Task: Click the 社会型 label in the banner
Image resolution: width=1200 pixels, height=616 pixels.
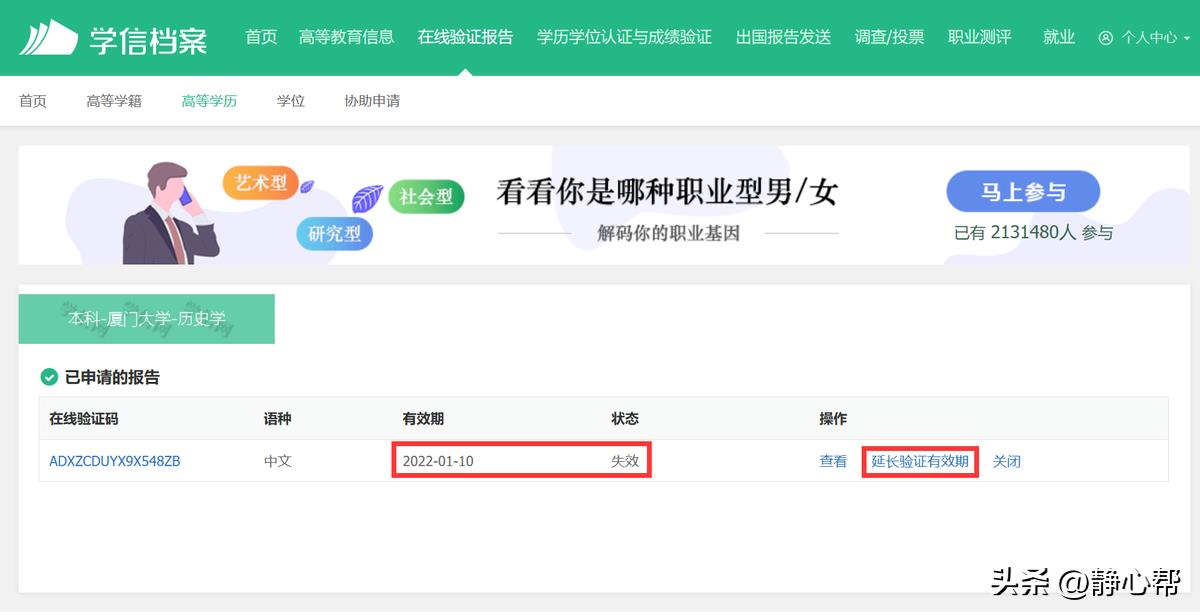Action: [x=426, y=196]
